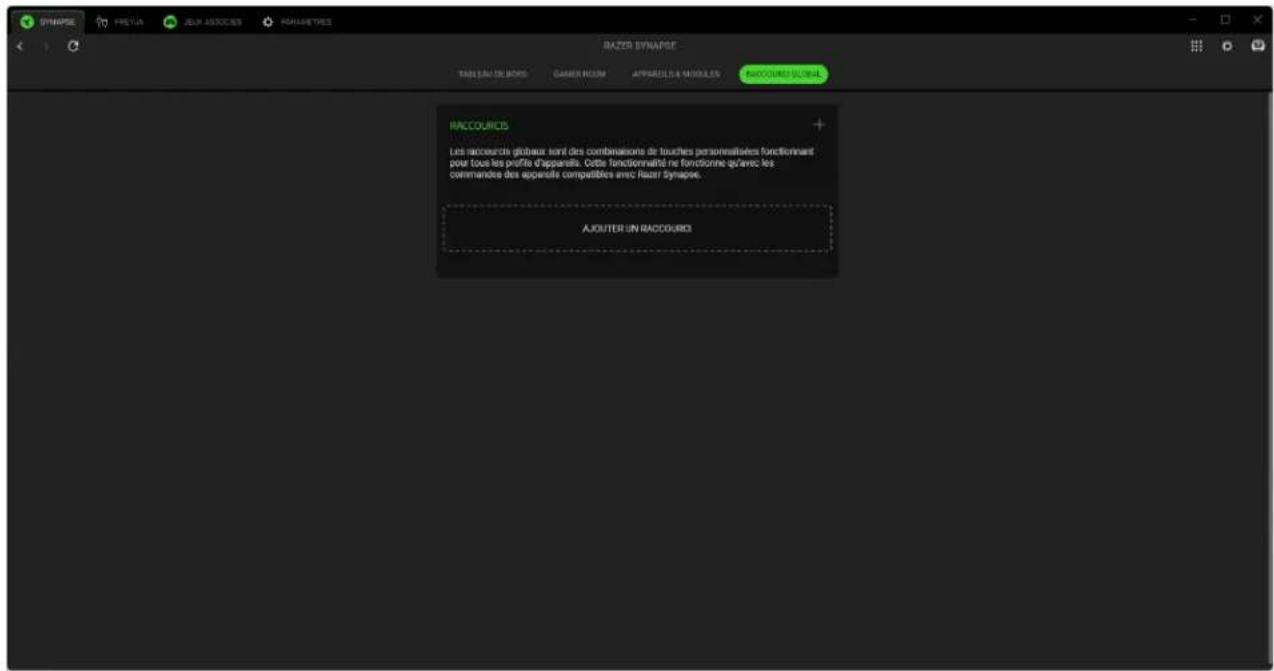This screenshot has width=1274, height=671.
Task: Click the Raccourcis heading
Action: 480,126
